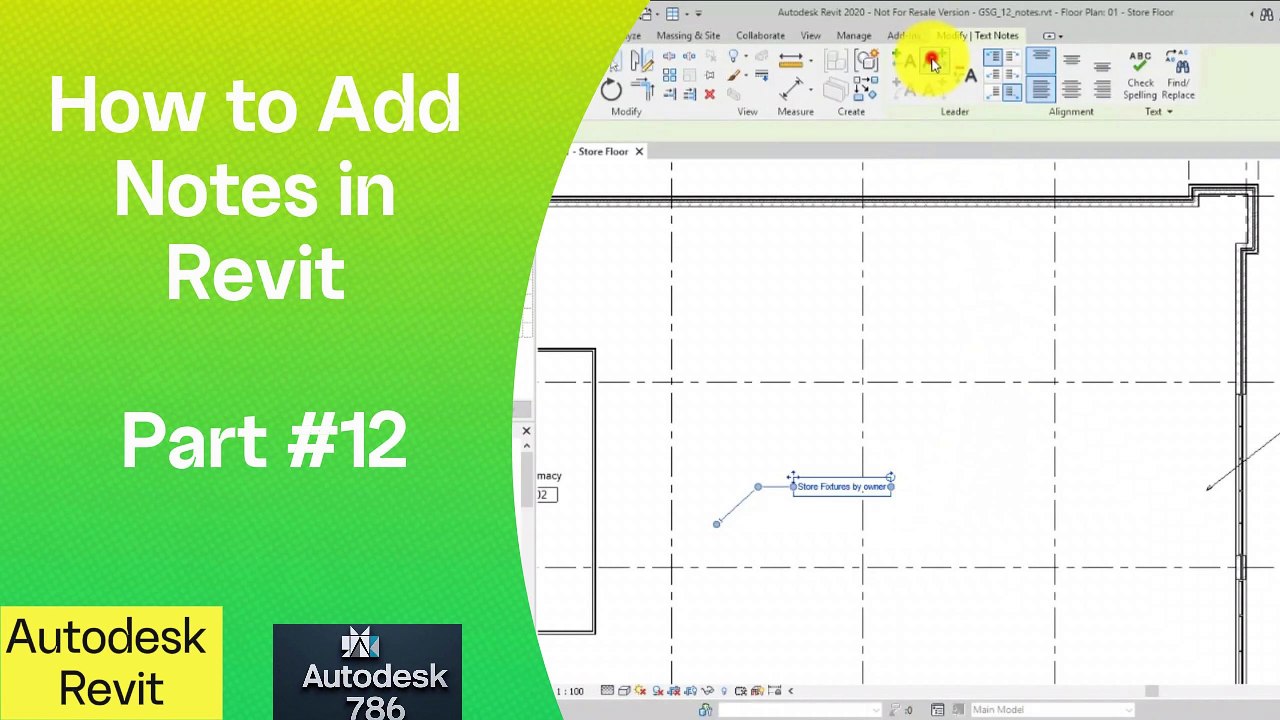Open Quick Access Toolbar customize arrow
This screenshot has width=1280, height=720.
(x=698, y=14)
